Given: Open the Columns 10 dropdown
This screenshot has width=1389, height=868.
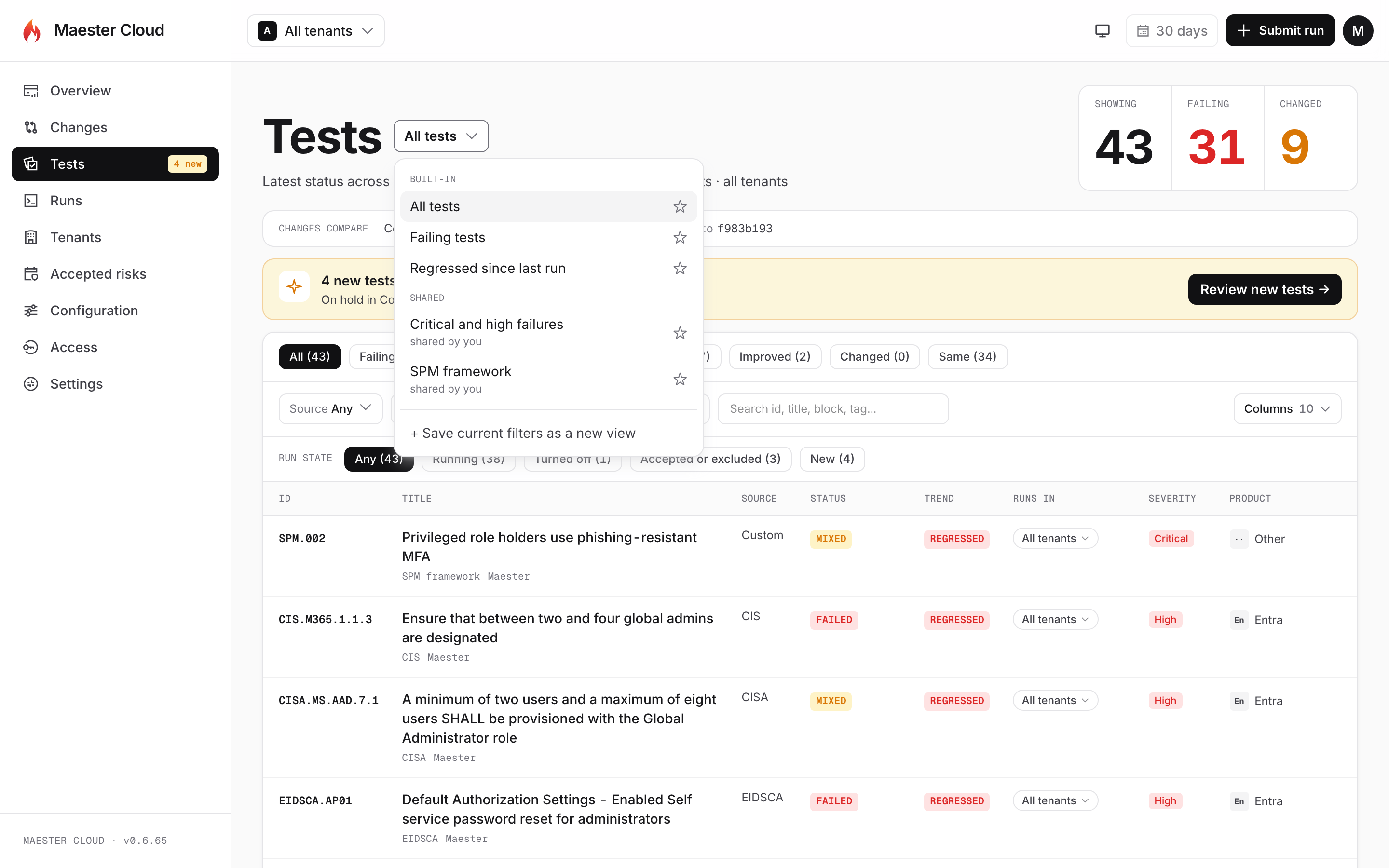Looking at the screenshot, I should click(1287, 409).
